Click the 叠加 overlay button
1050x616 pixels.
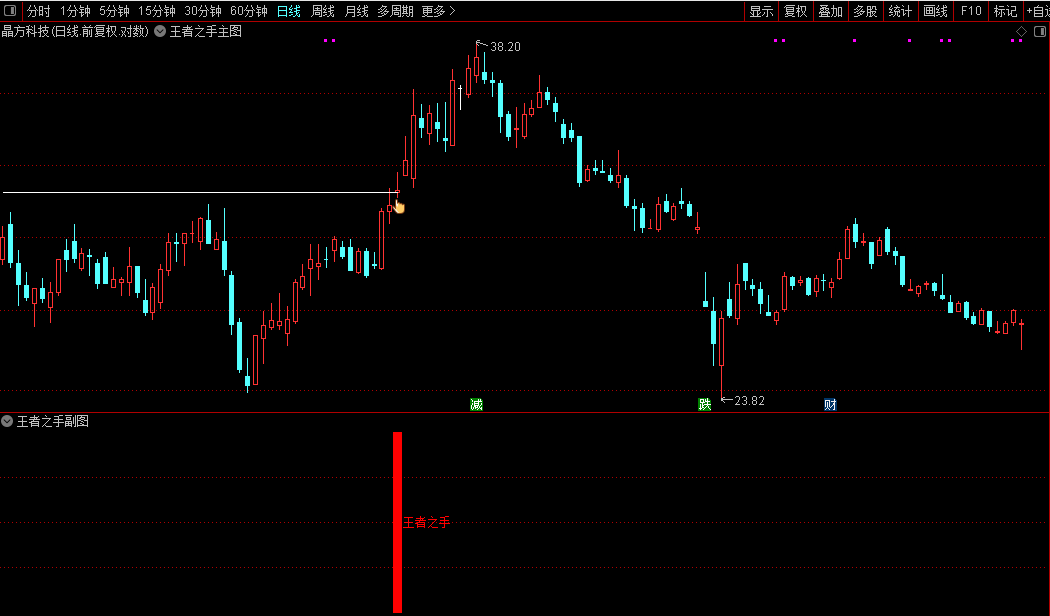point(830,11)
